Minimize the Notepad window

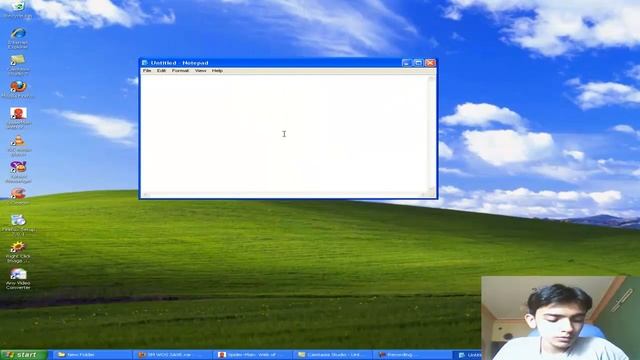[406, 63]
